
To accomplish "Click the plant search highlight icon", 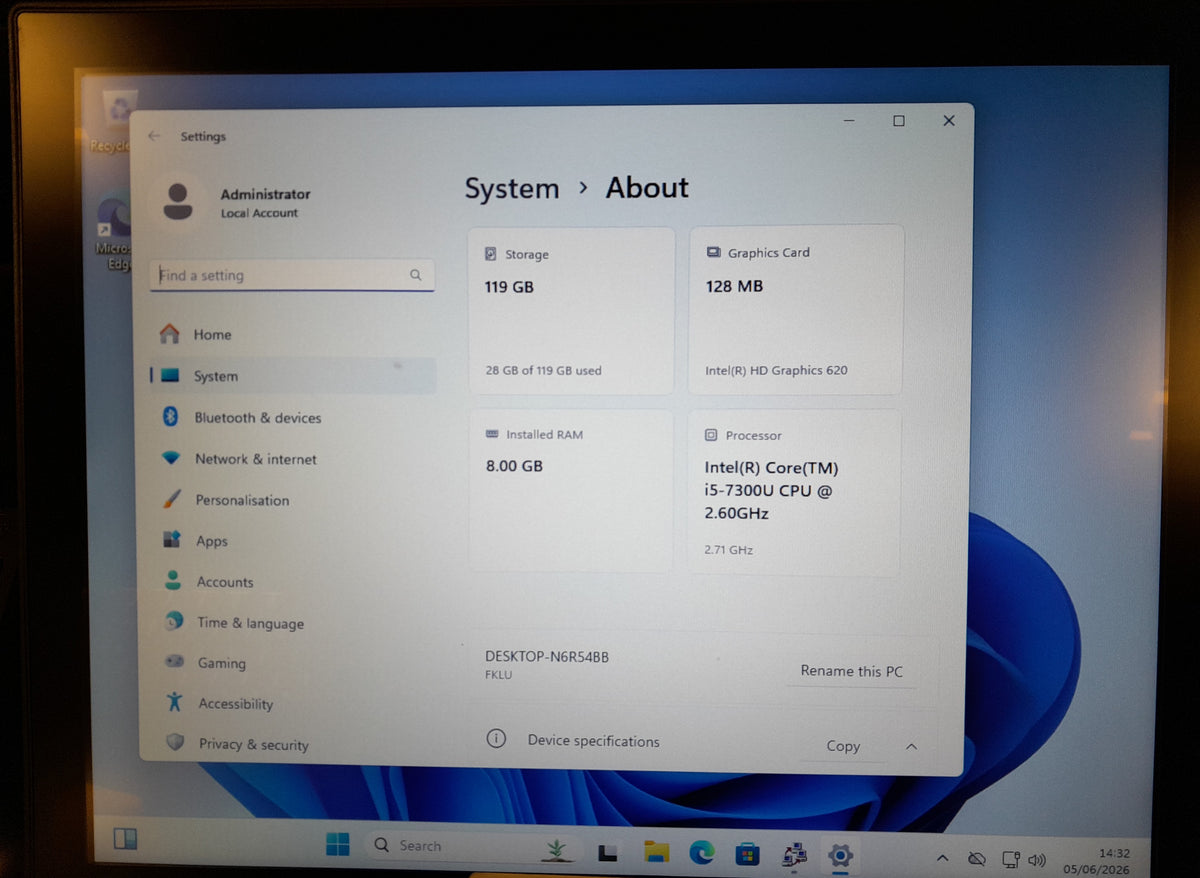I will pos(557,849).
